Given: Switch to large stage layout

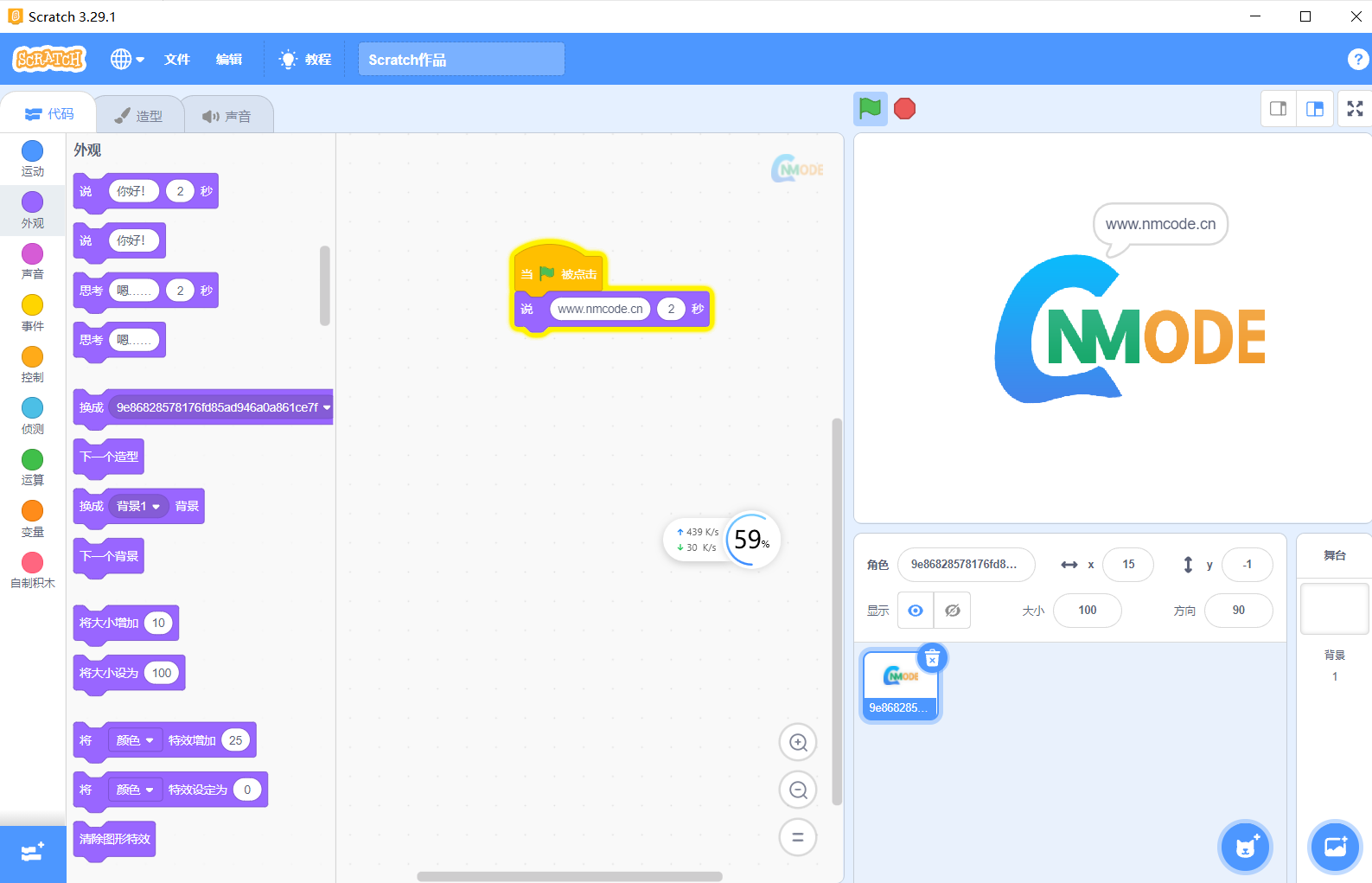Looking at the screenshot, I should point(1315,109).
